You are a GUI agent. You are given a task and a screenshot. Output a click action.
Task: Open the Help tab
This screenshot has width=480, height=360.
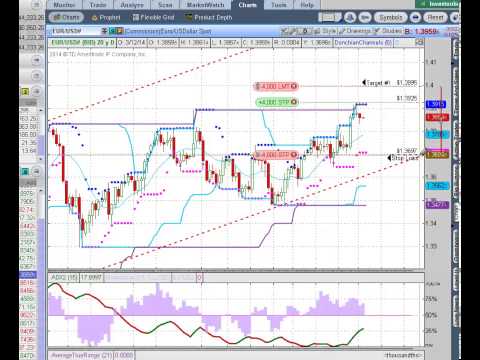(x=307, y=5)
